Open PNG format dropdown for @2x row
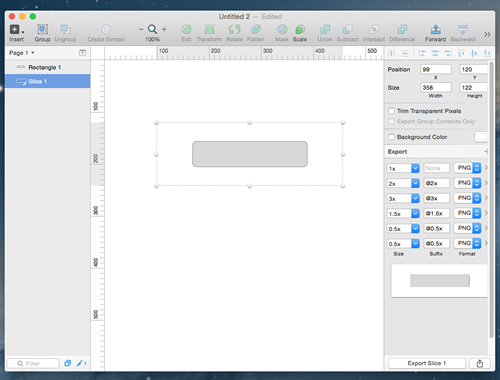Image resolution: width=500 pixels, height=380 pixels. 467,183
